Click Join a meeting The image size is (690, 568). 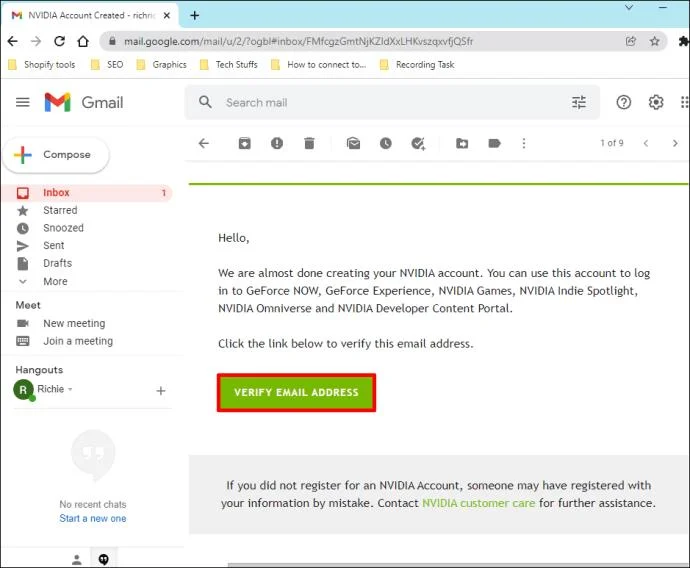tap(78, 341)
